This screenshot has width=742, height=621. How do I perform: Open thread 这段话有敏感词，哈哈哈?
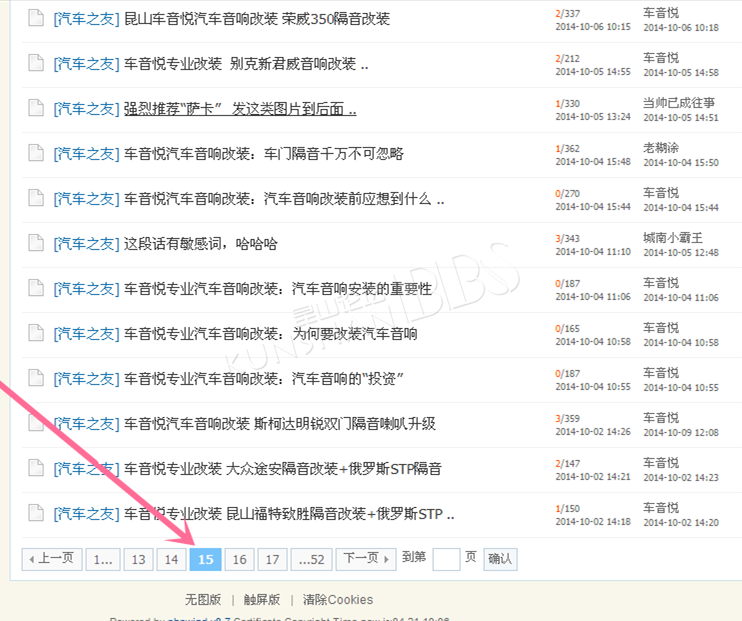[201, 243]
